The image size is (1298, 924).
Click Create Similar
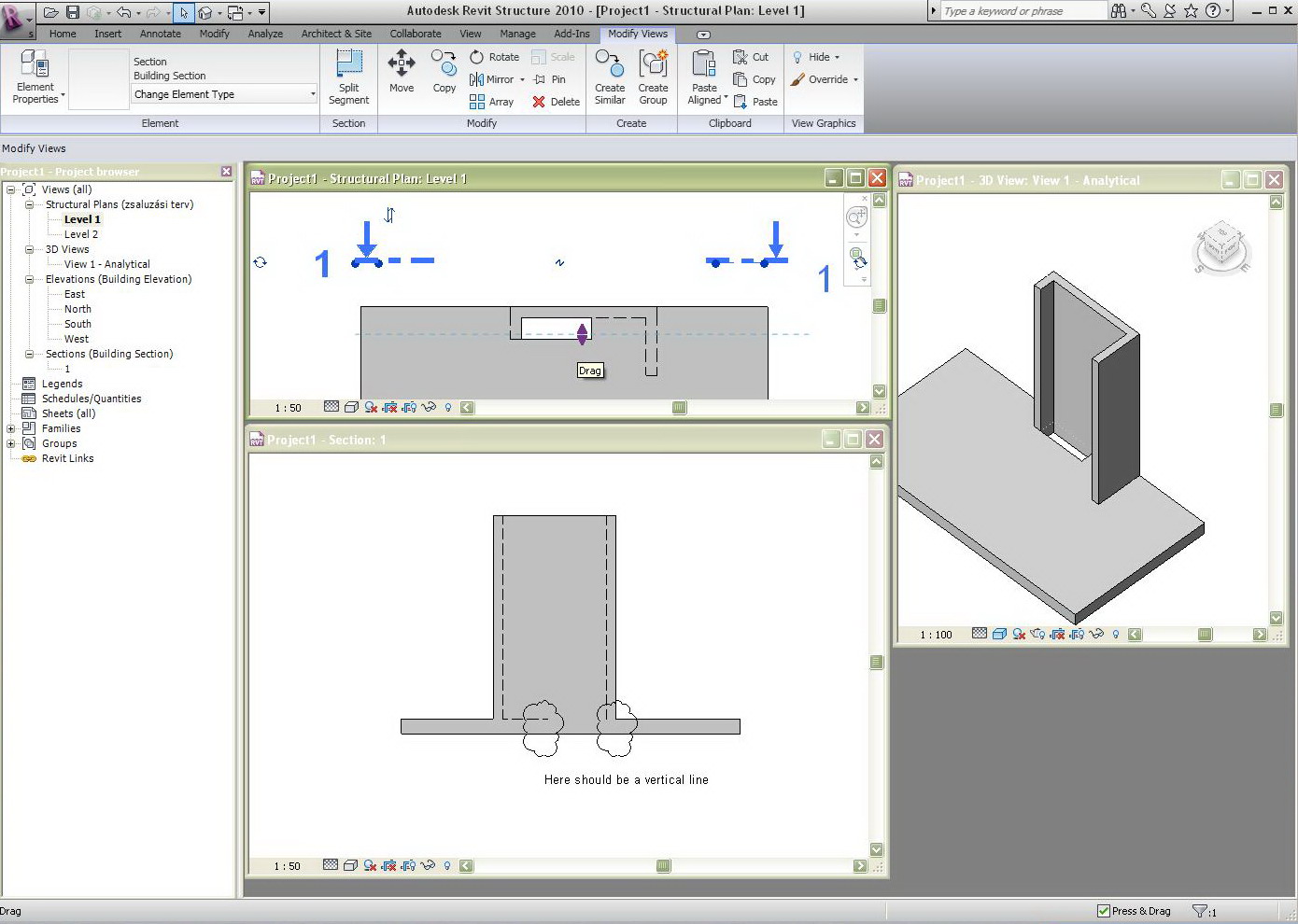coord(610,77)
